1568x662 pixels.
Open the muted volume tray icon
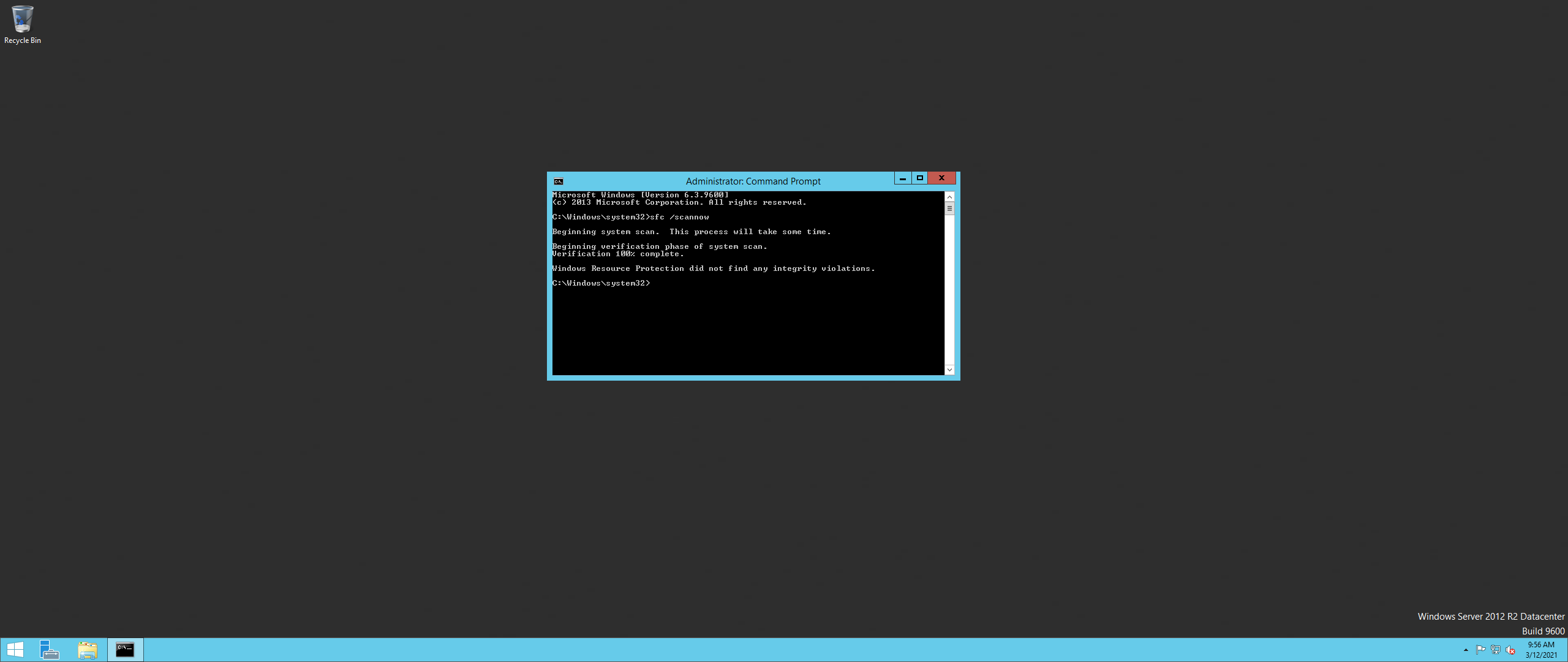[x=1510, y=650]
